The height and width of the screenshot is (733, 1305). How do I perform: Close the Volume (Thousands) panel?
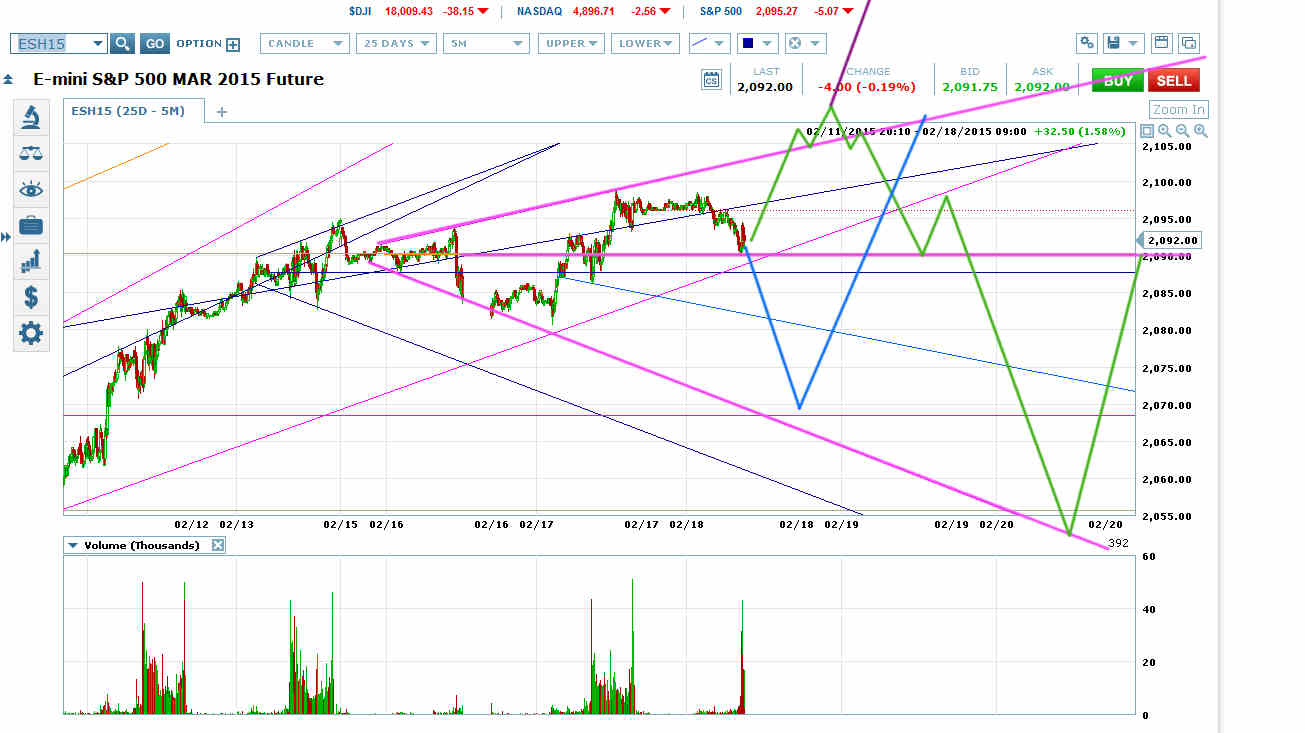218,545
